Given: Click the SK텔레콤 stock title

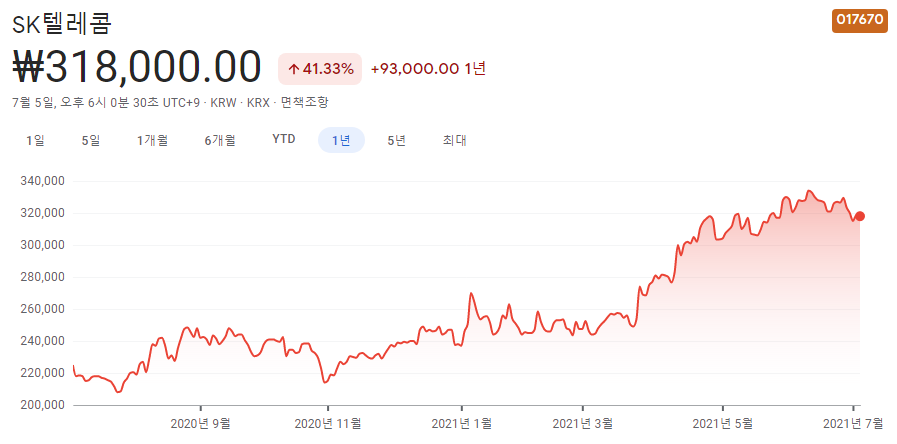Looking at the screenshot, I should pyautogui.click(x=62, y=24).
